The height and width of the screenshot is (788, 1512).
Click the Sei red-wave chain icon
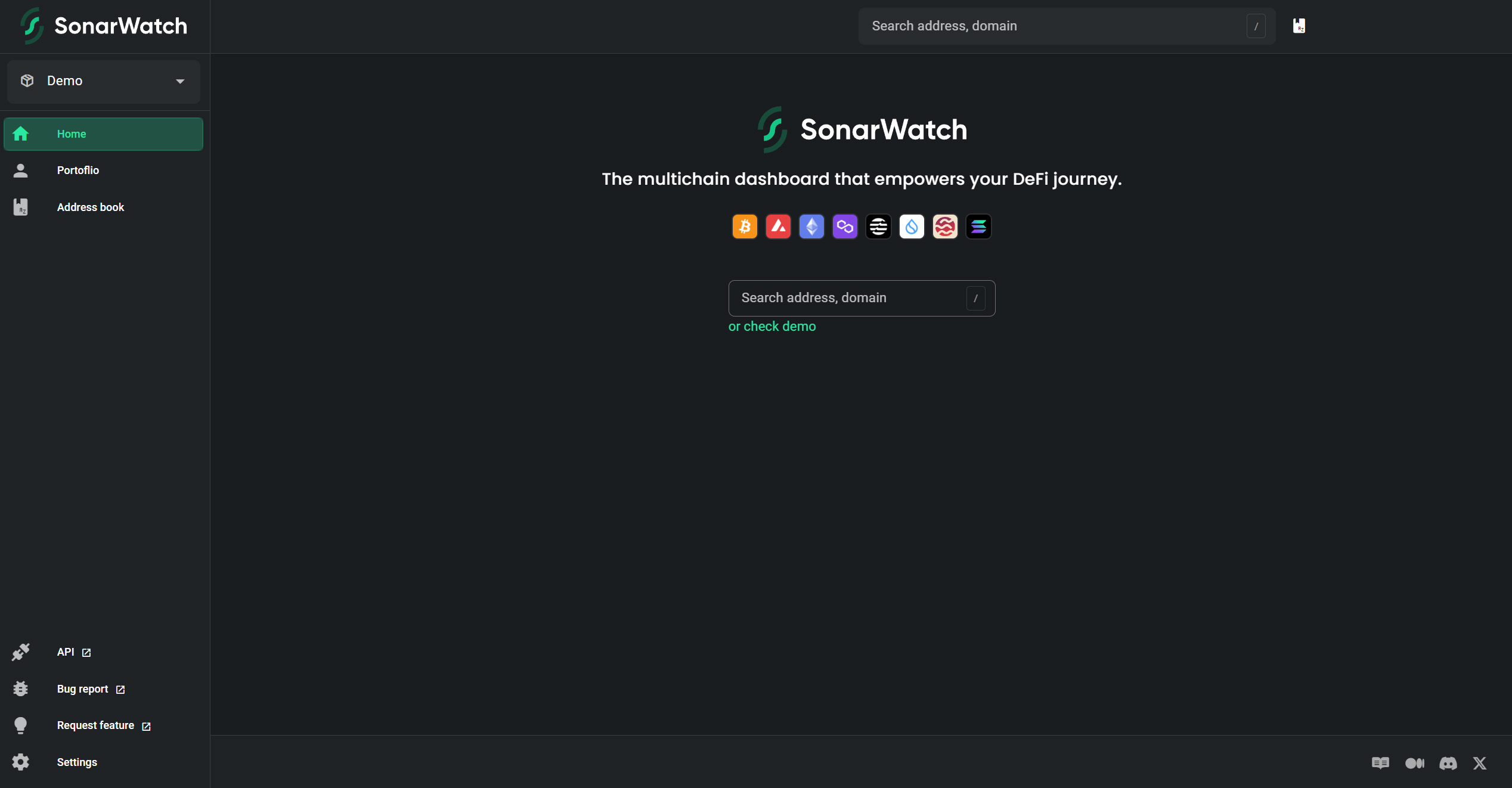(945, 227)
